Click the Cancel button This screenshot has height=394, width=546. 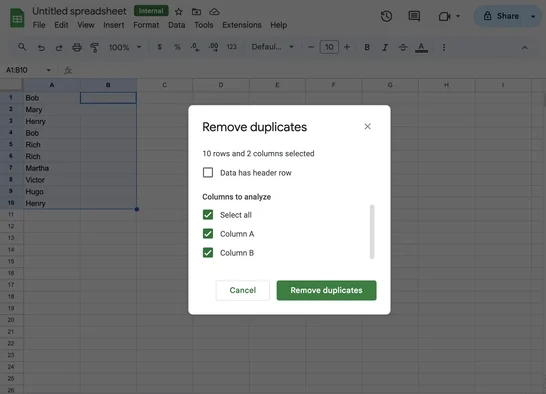[242, 290]
